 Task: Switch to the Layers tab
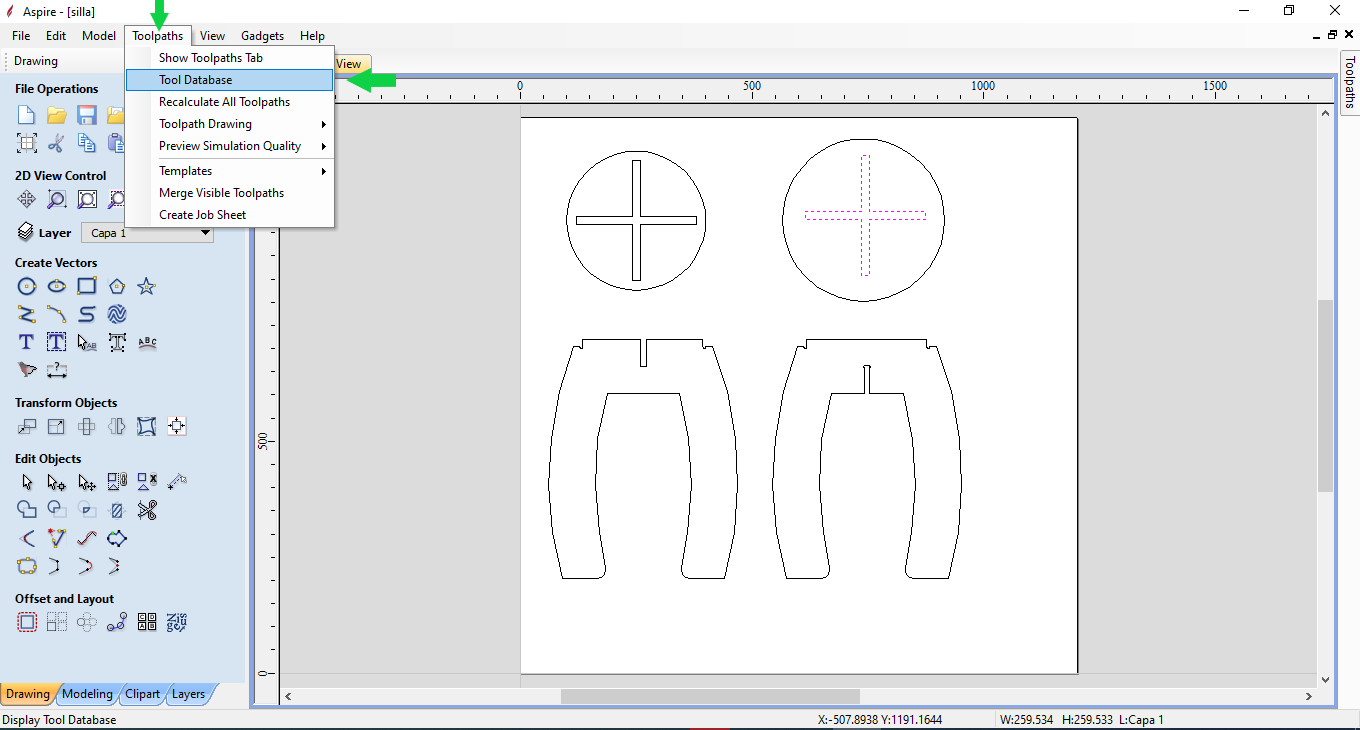[x=188, y=694]
